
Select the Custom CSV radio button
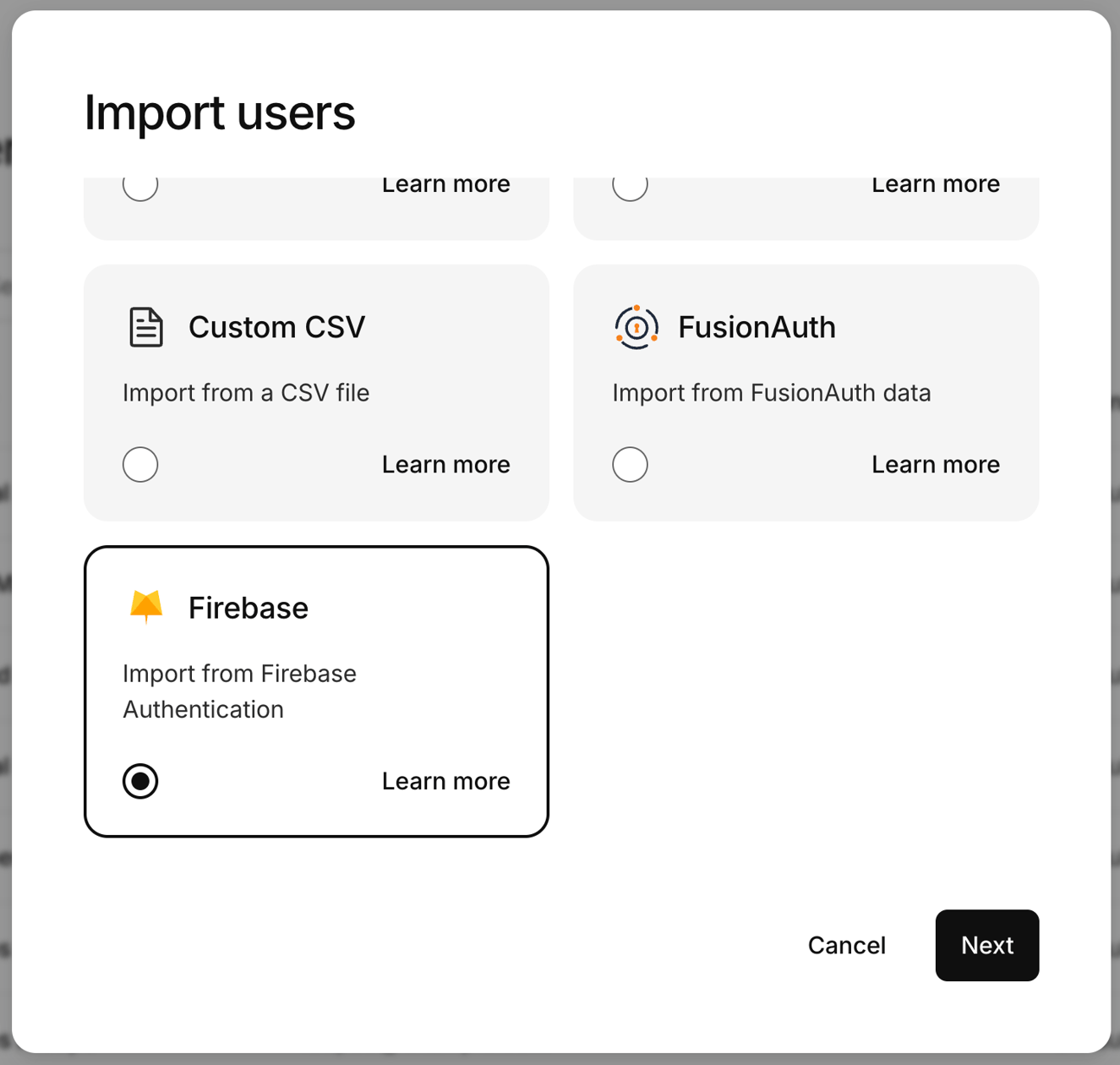[140, 464]
